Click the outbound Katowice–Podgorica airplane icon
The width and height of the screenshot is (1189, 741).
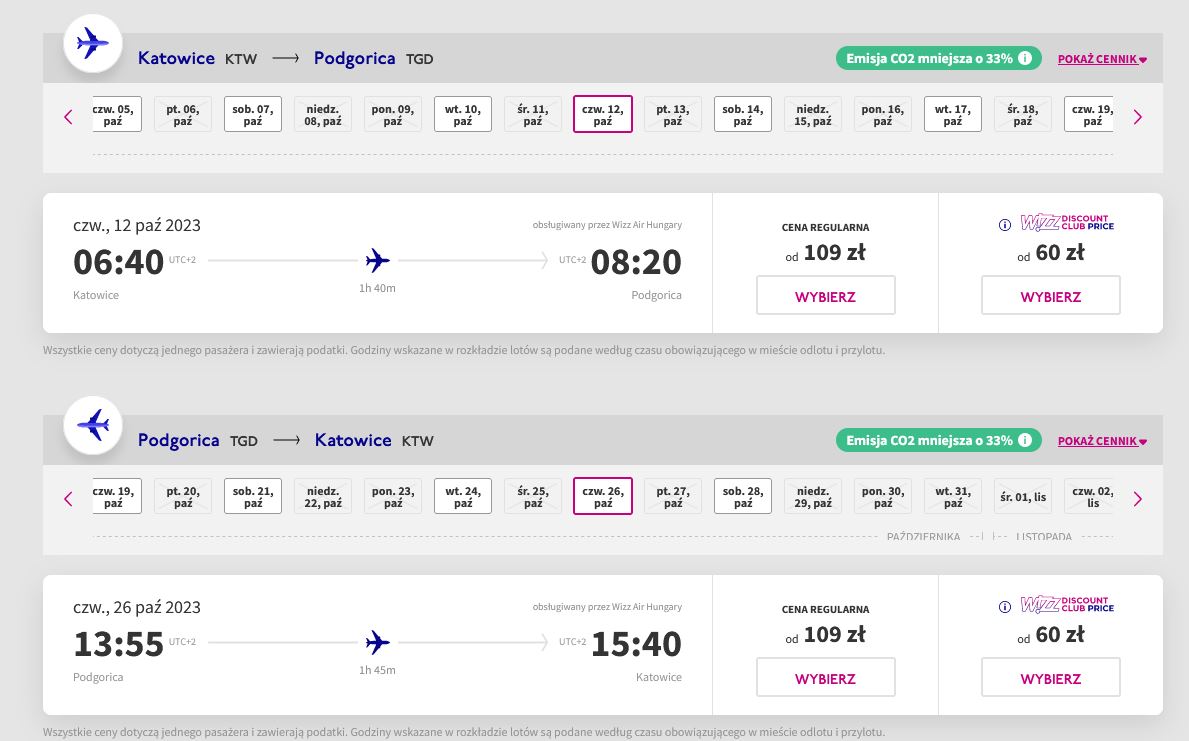[x=93, y=43]
